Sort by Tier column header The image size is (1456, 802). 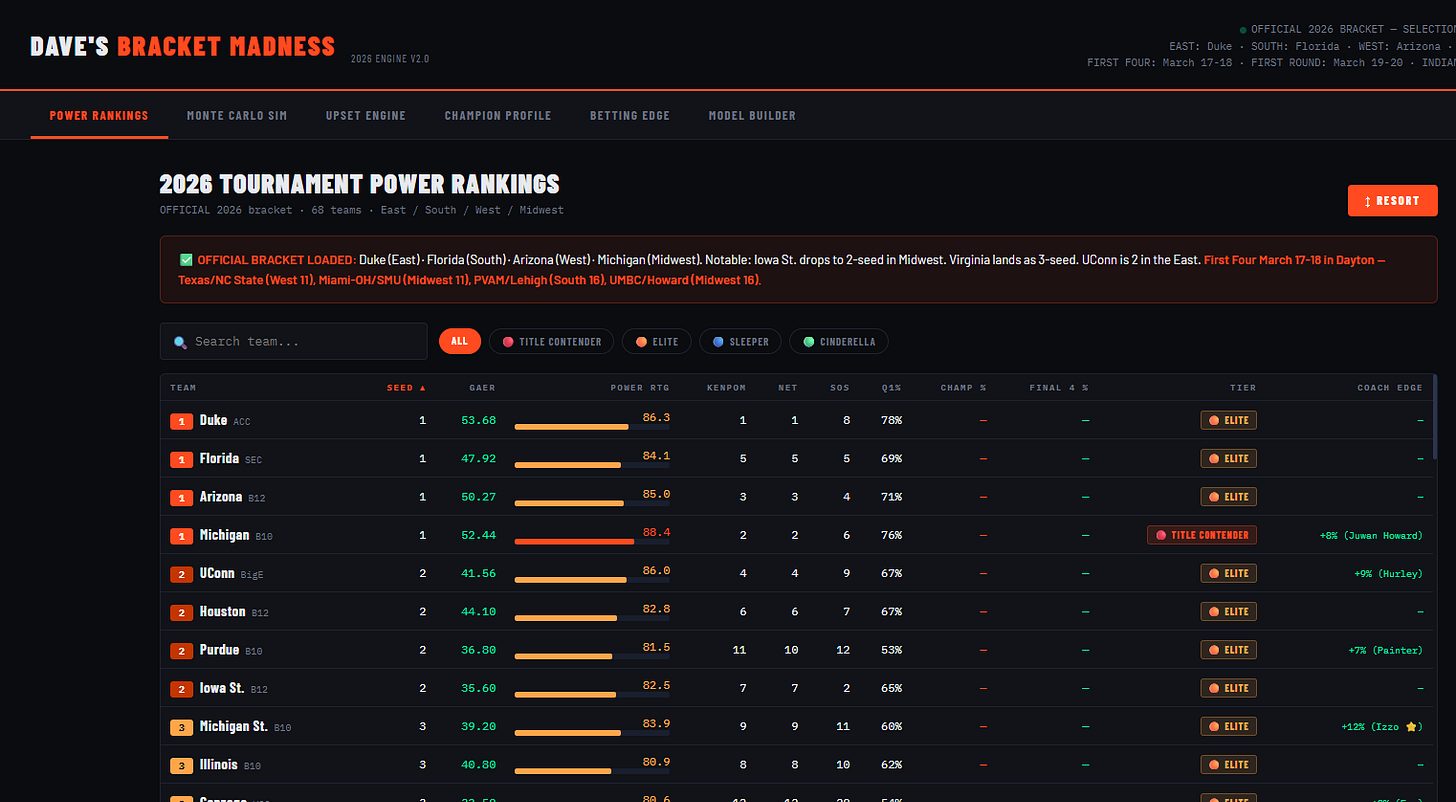pos(1243,388)
